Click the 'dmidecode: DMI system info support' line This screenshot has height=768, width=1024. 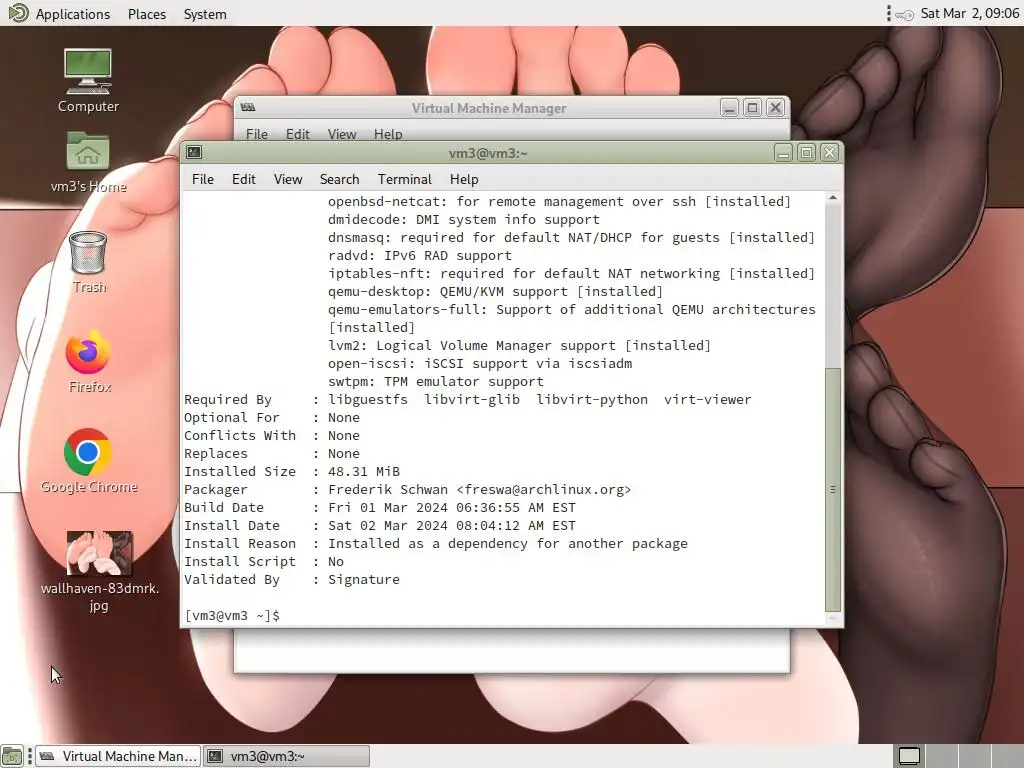(x=464, y=219)
